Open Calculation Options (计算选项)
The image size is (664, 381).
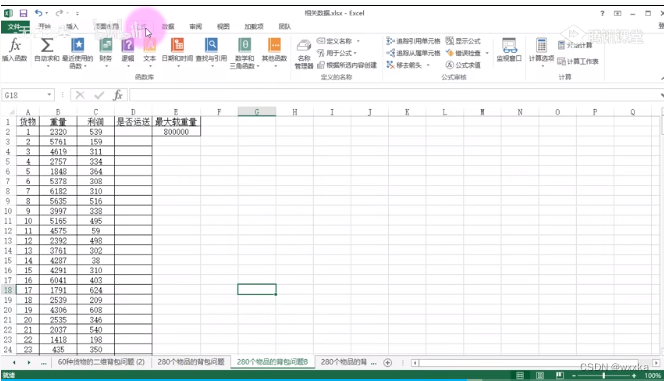(x=541, y=52)
